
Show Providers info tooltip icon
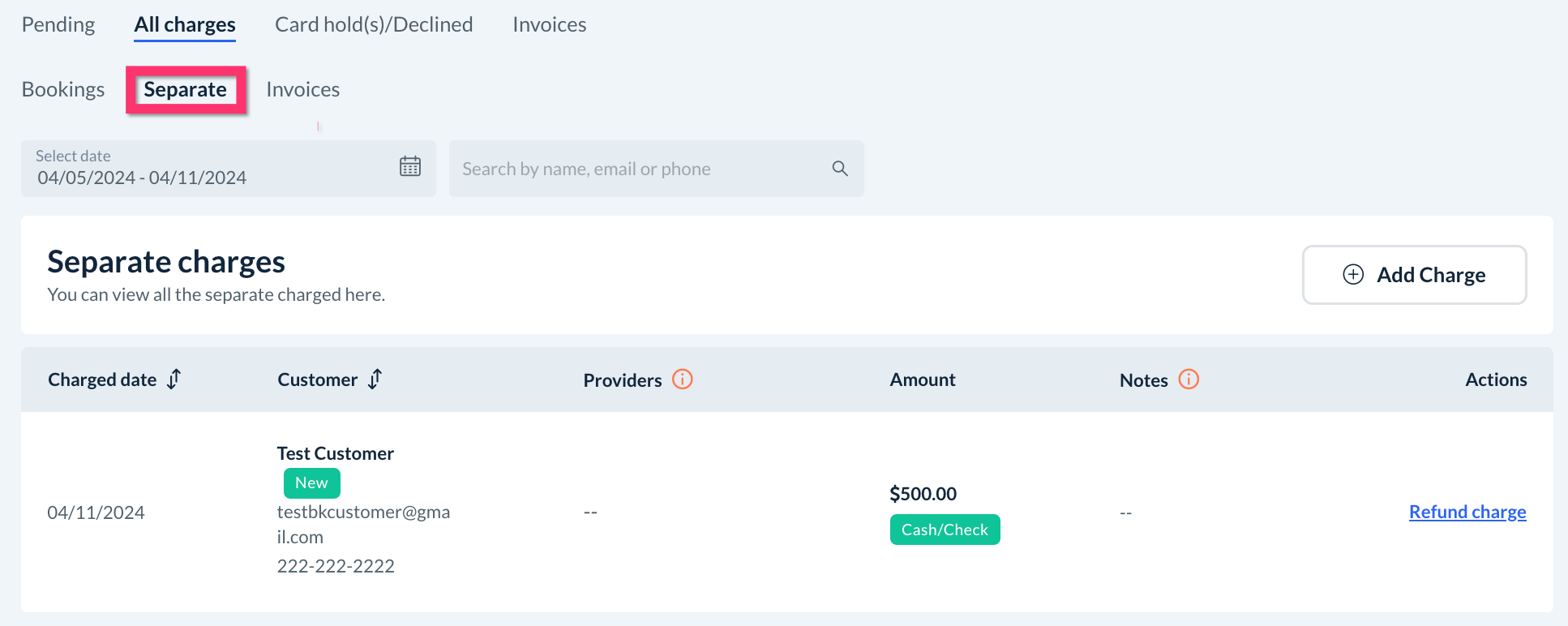(683, 379)
